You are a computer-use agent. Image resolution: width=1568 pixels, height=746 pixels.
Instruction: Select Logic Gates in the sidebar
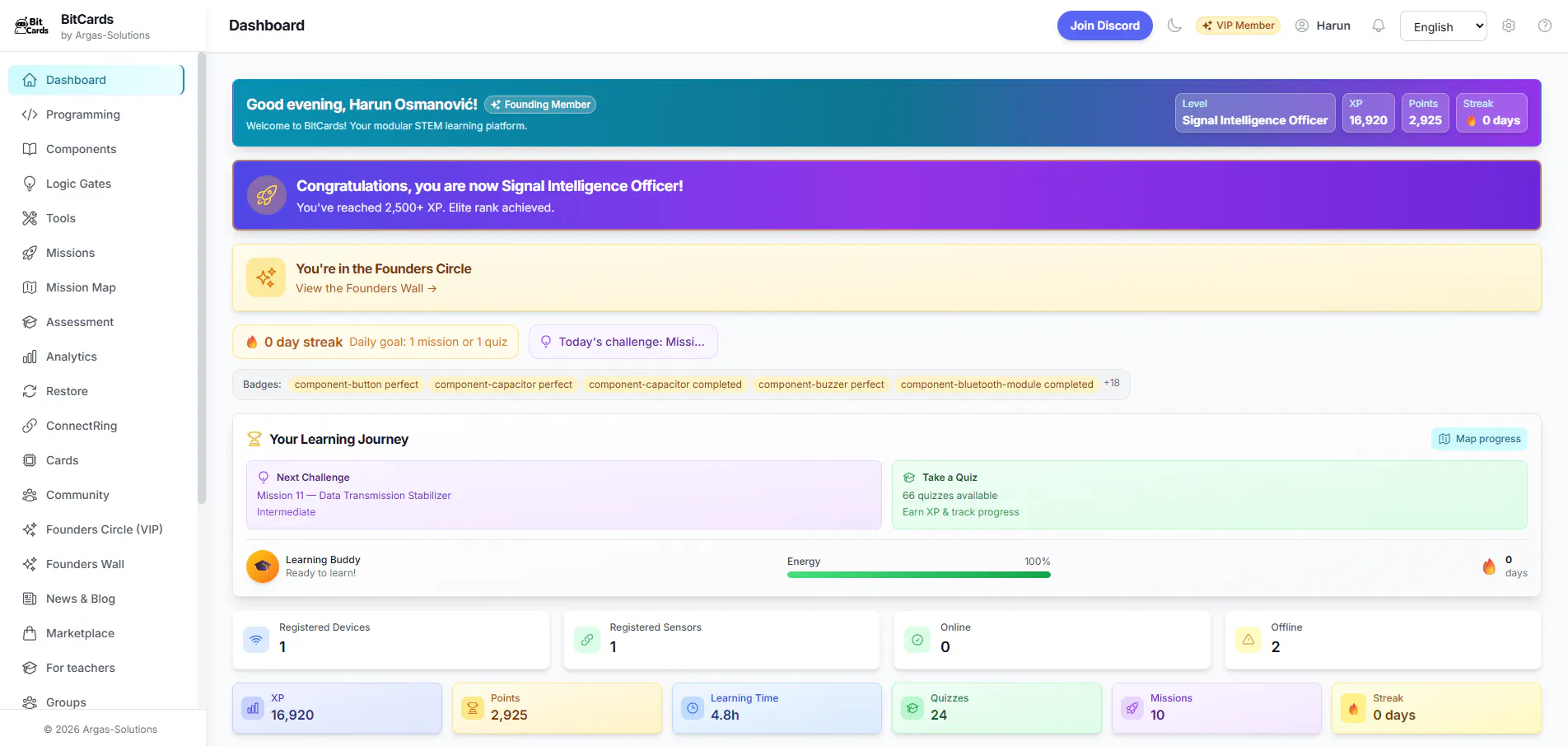tap(96, 184)
